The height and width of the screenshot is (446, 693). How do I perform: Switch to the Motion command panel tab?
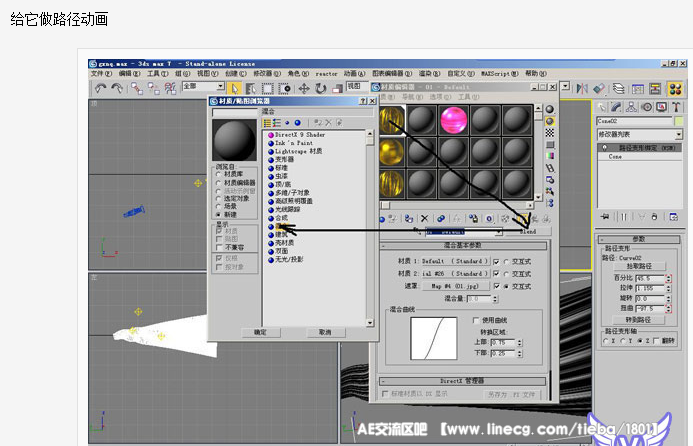647,107
